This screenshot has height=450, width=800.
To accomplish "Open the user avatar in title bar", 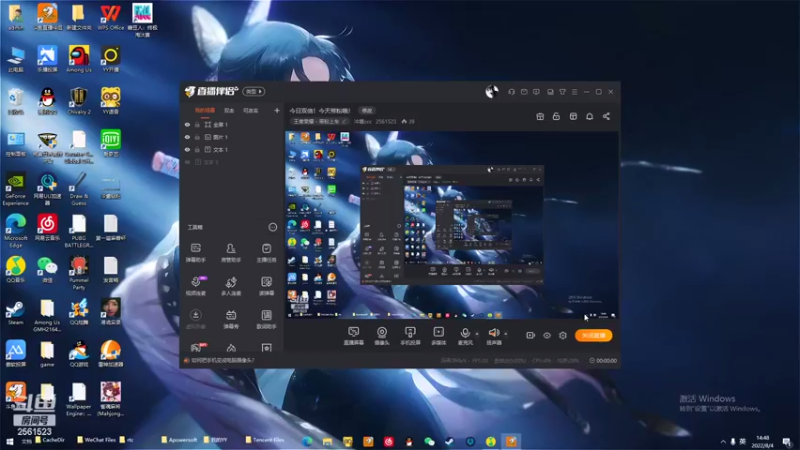I will pos(491,92).
